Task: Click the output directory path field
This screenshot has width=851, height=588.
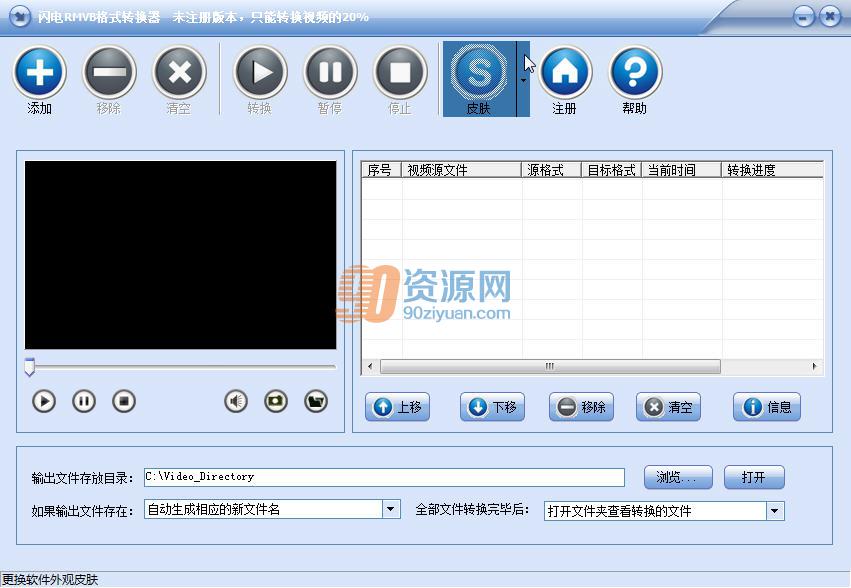Action: tap(384, 477)
